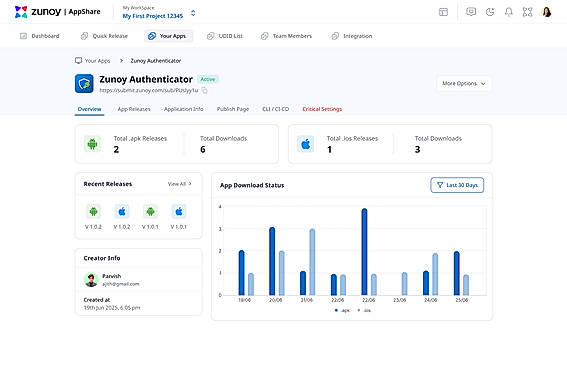
Task: Open Integration page
Action: [x=352, y=36]
